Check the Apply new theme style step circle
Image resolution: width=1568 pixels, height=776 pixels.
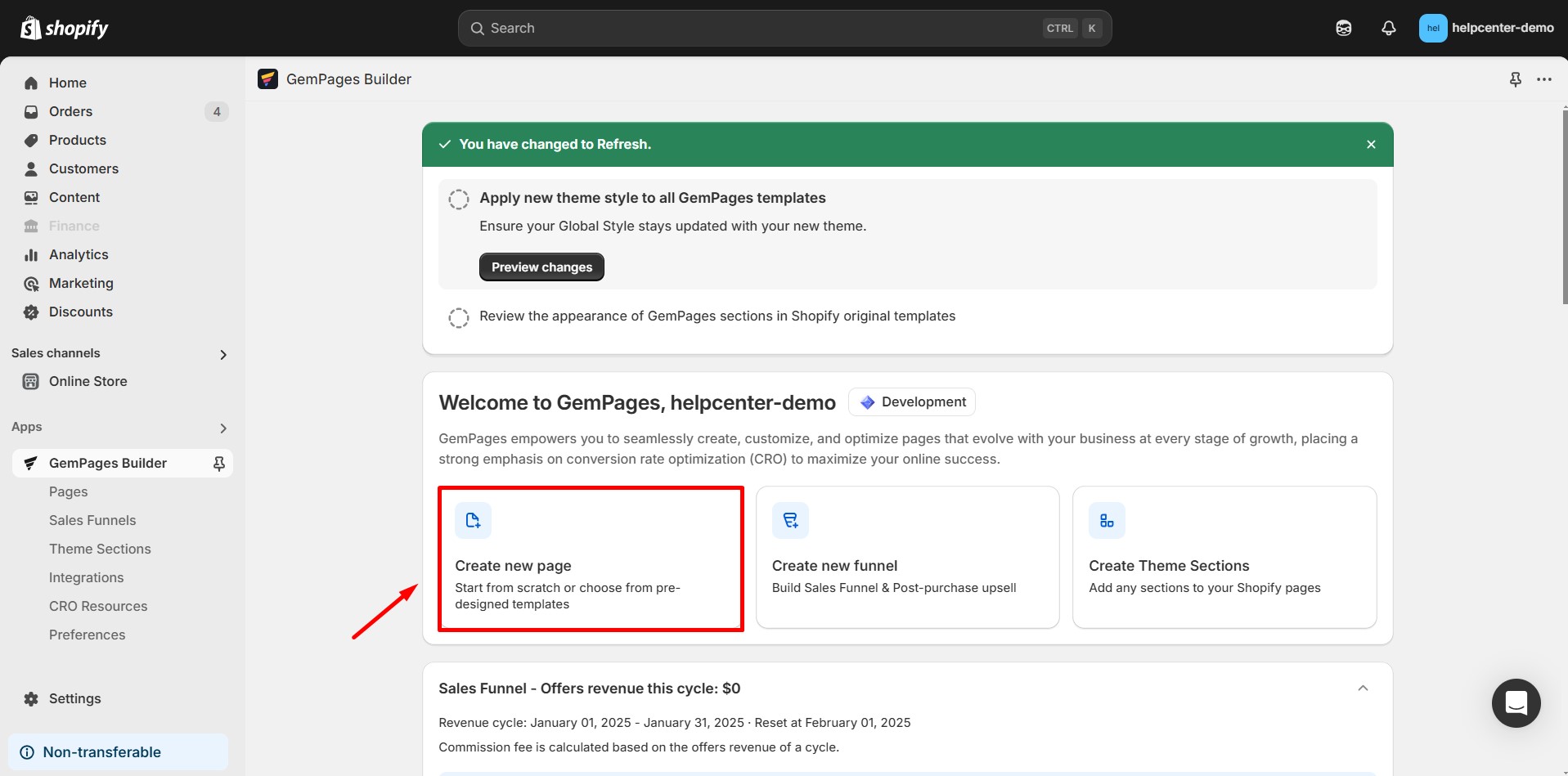click(458, 199)
